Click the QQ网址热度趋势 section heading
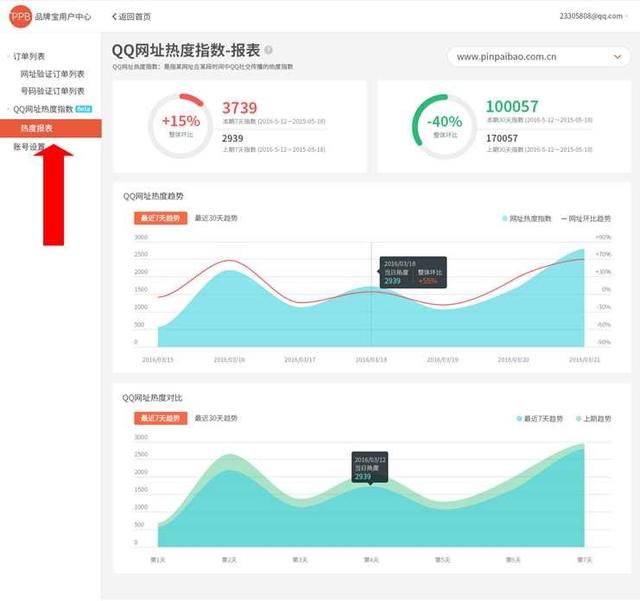Viewport: 640px width, 601px height. (x=153, y=196)
